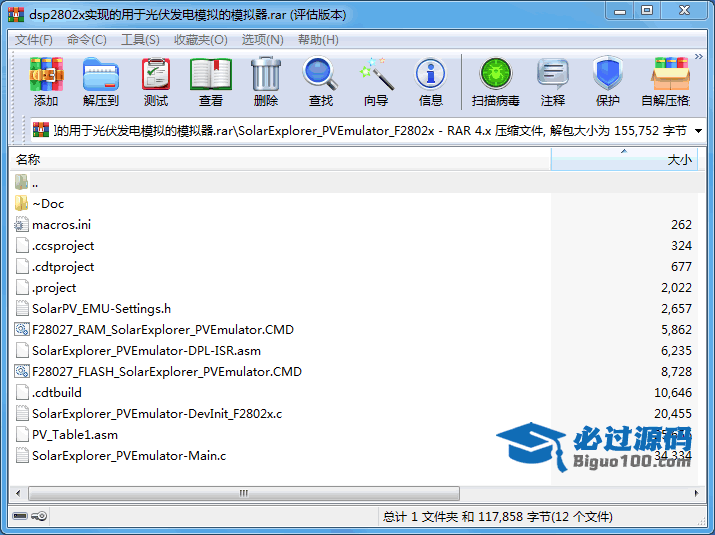Go up via the ".." parent folder
Image resolution: width=715 pixels, height=535 pixels.
[35, 183]
